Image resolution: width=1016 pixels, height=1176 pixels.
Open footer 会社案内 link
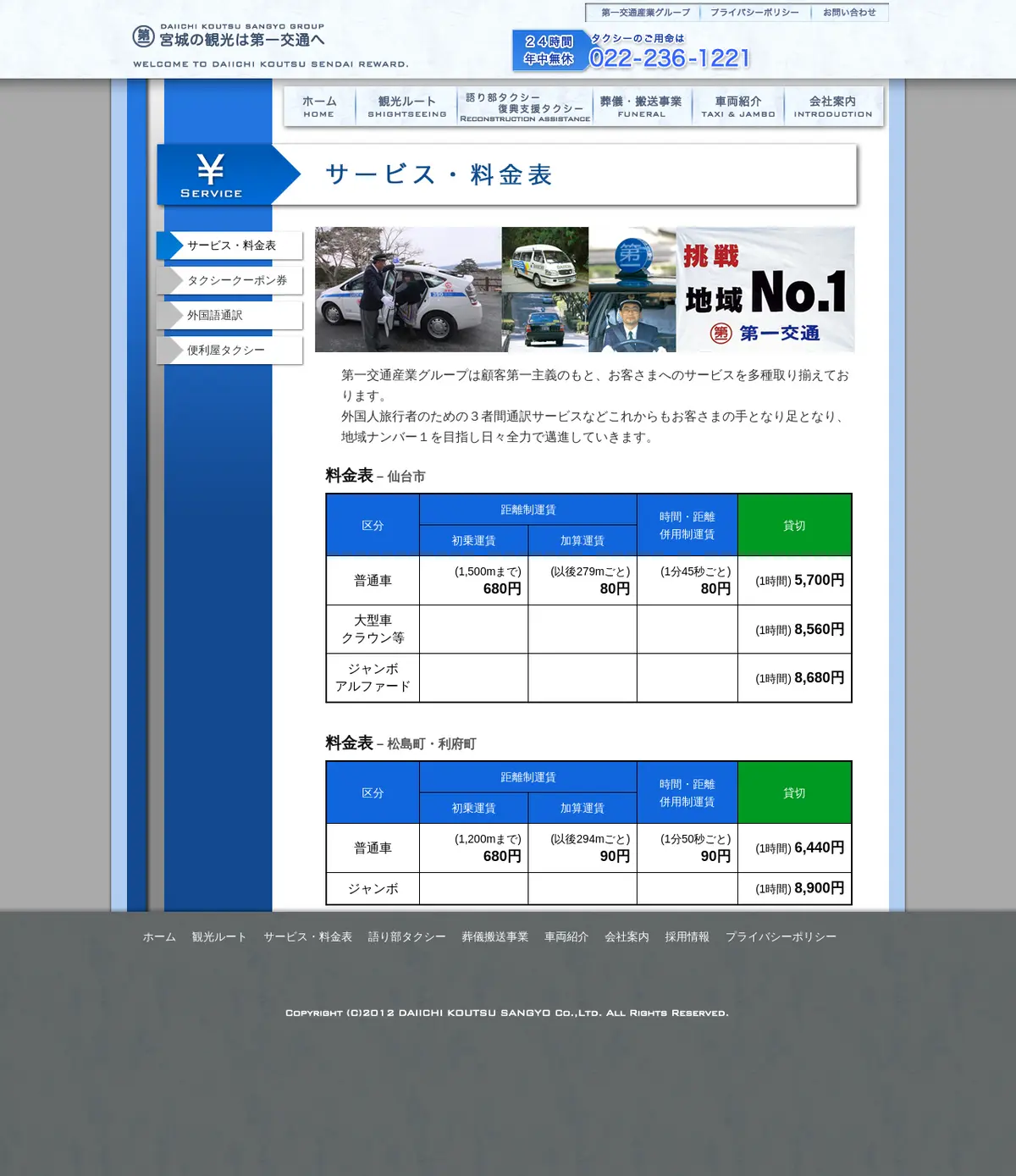pyautogui.click(x=627, y=937)
